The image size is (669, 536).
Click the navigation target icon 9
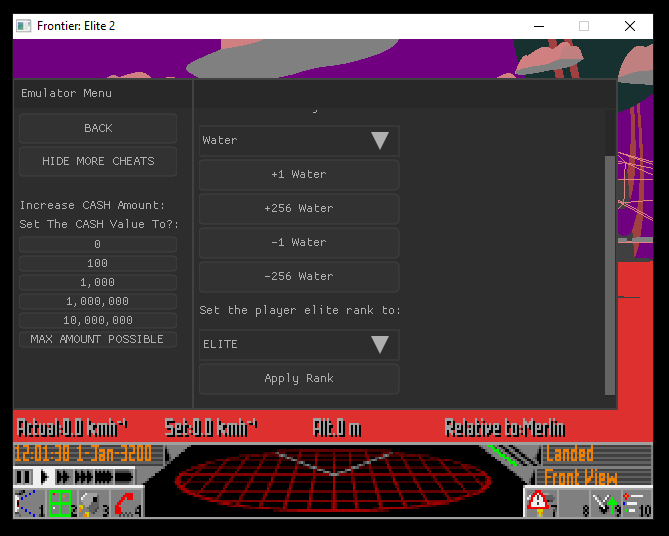[606, 504]
